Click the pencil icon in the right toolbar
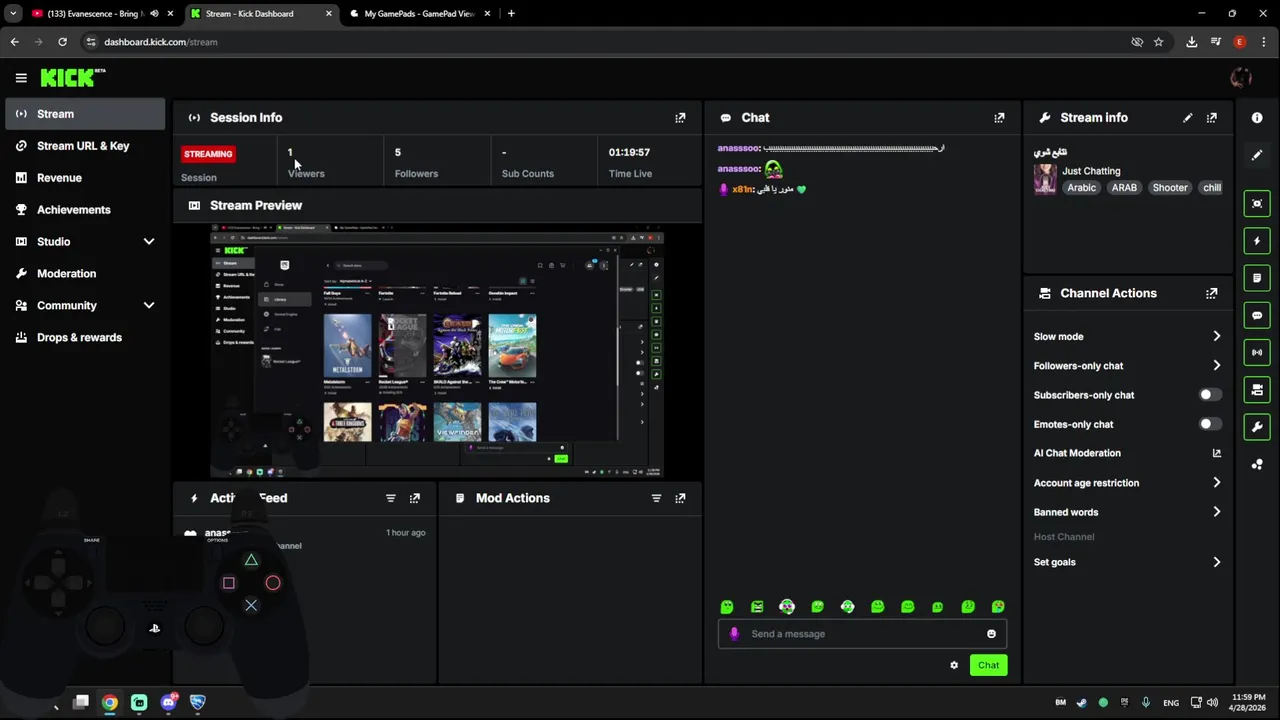This screenshot has width=1280, height=720. pos(1257,155)
